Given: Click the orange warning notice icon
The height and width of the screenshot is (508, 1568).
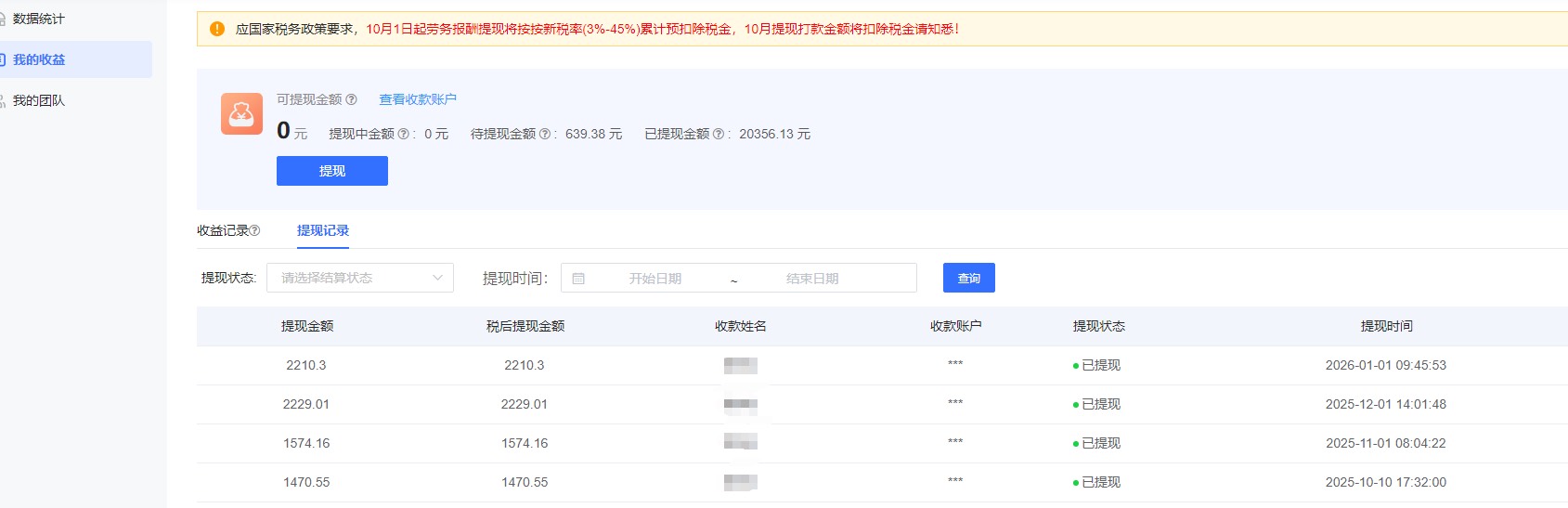Looking at the screenshot, I should point(217,29).
